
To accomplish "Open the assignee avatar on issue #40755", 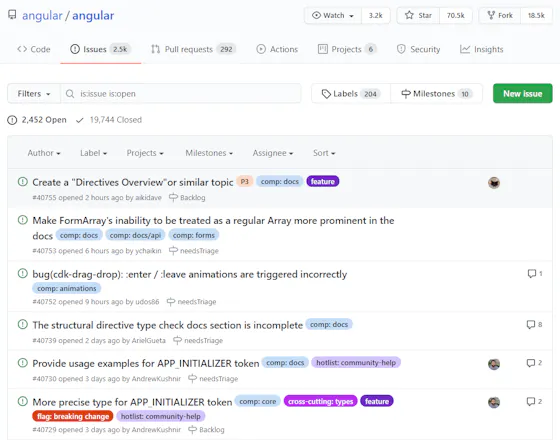I will coord(494,182).
